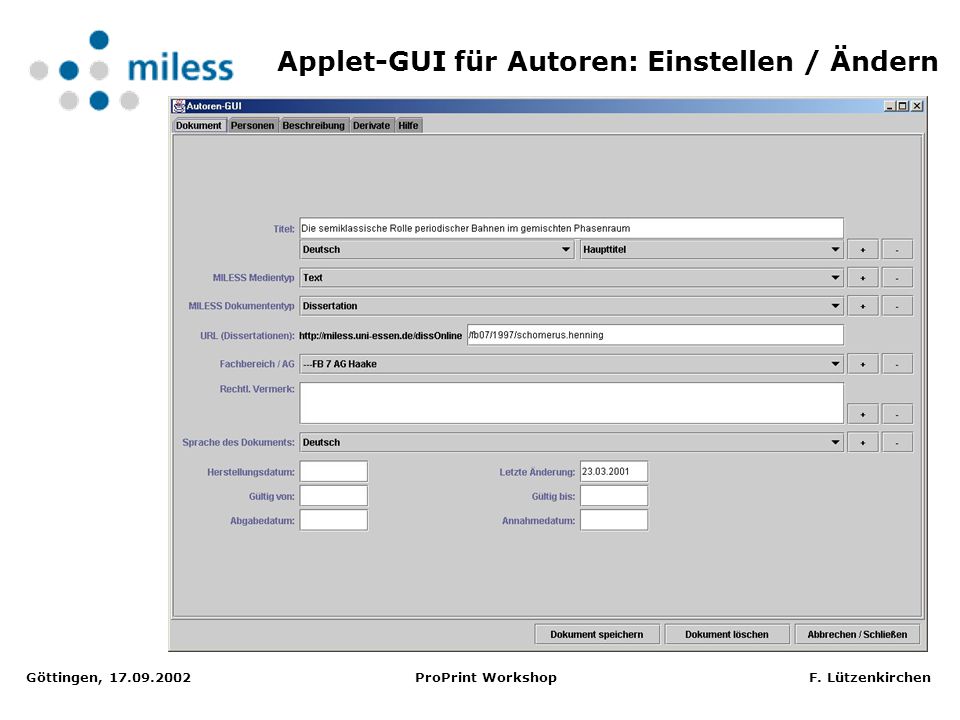
Task: Click the Autoren-GUI window title icon
Action: click(x=179, y=107)
